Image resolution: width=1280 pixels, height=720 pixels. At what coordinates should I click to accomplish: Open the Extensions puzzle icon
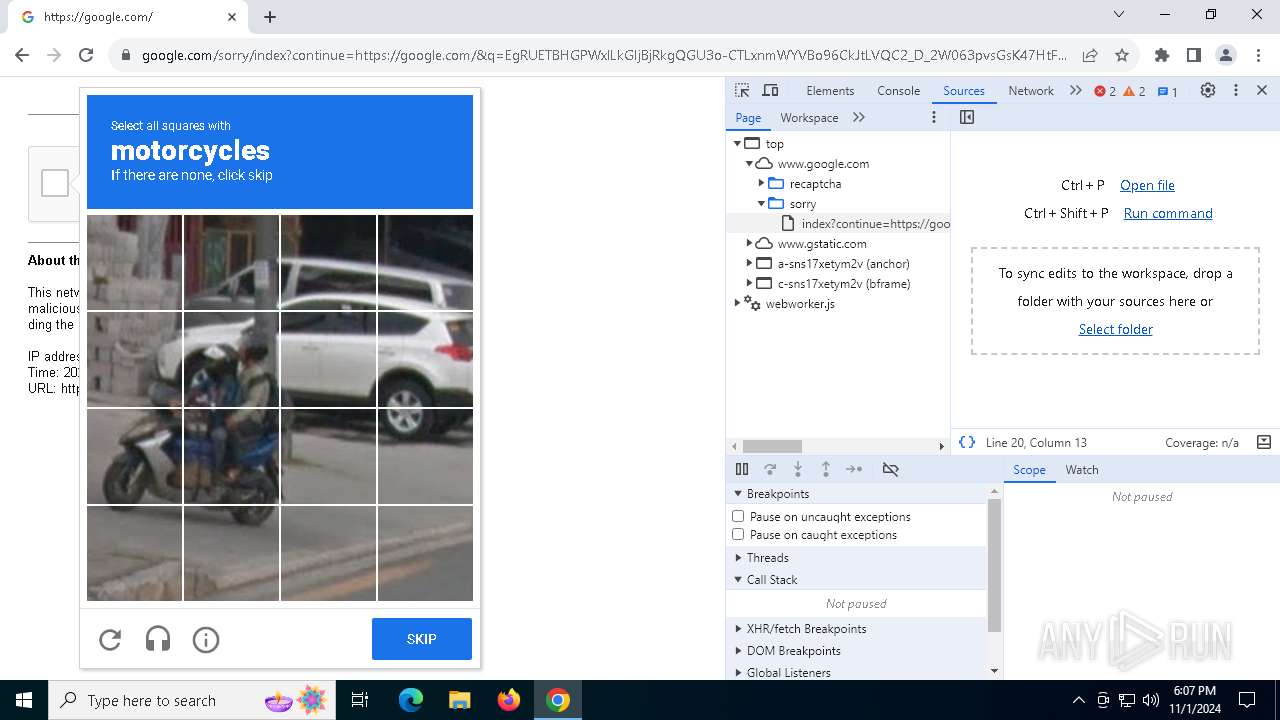(x=1162, y=55)
